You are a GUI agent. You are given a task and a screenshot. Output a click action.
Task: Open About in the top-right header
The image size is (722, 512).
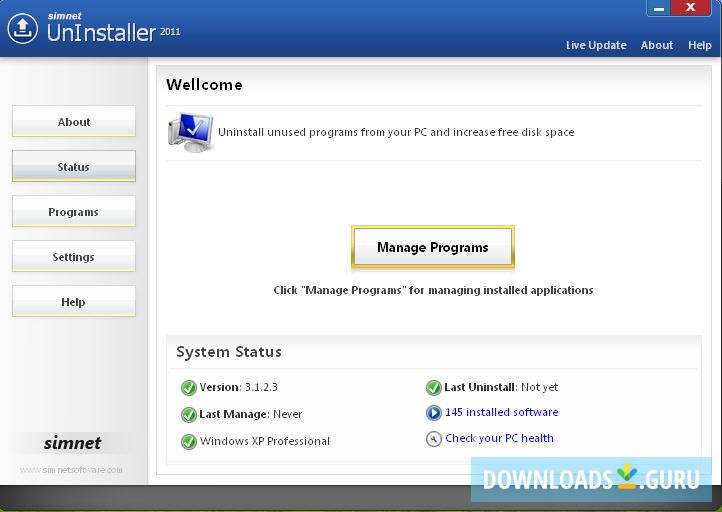coord(657,45)
